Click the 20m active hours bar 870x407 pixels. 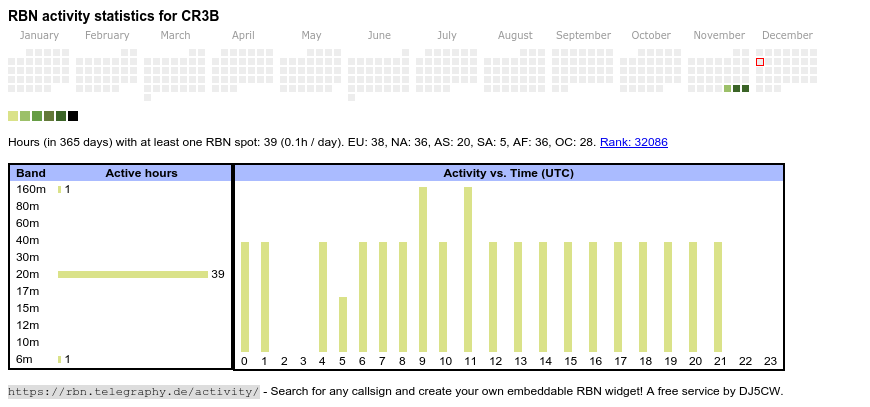[132, 274]
